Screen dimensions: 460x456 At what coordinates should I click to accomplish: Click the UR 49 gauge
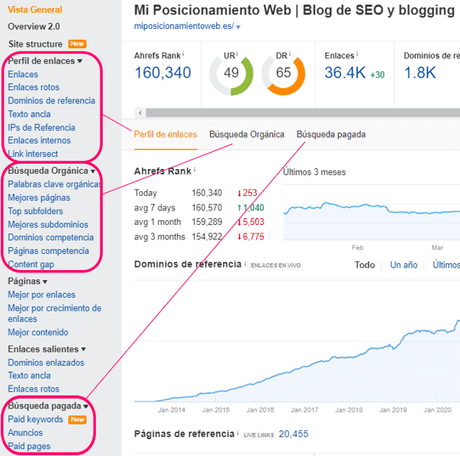[x=231, y=74]
